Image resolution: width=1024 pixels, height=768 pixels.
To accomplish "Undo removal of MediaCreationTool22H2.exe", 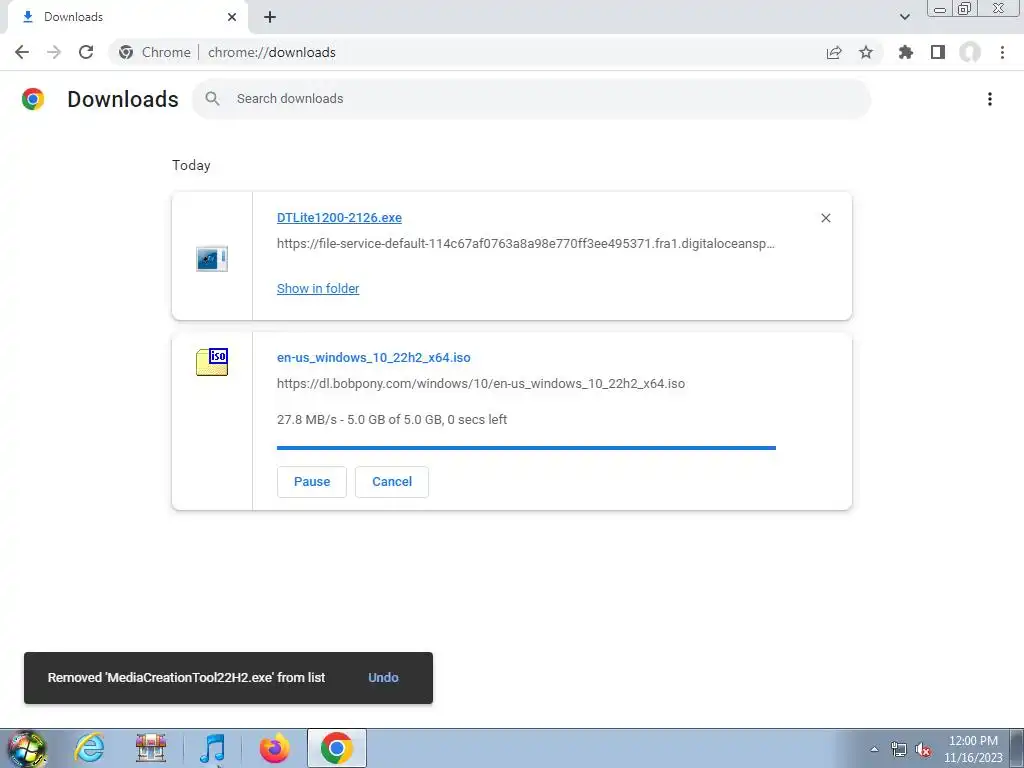I will (x=383, y=677).
